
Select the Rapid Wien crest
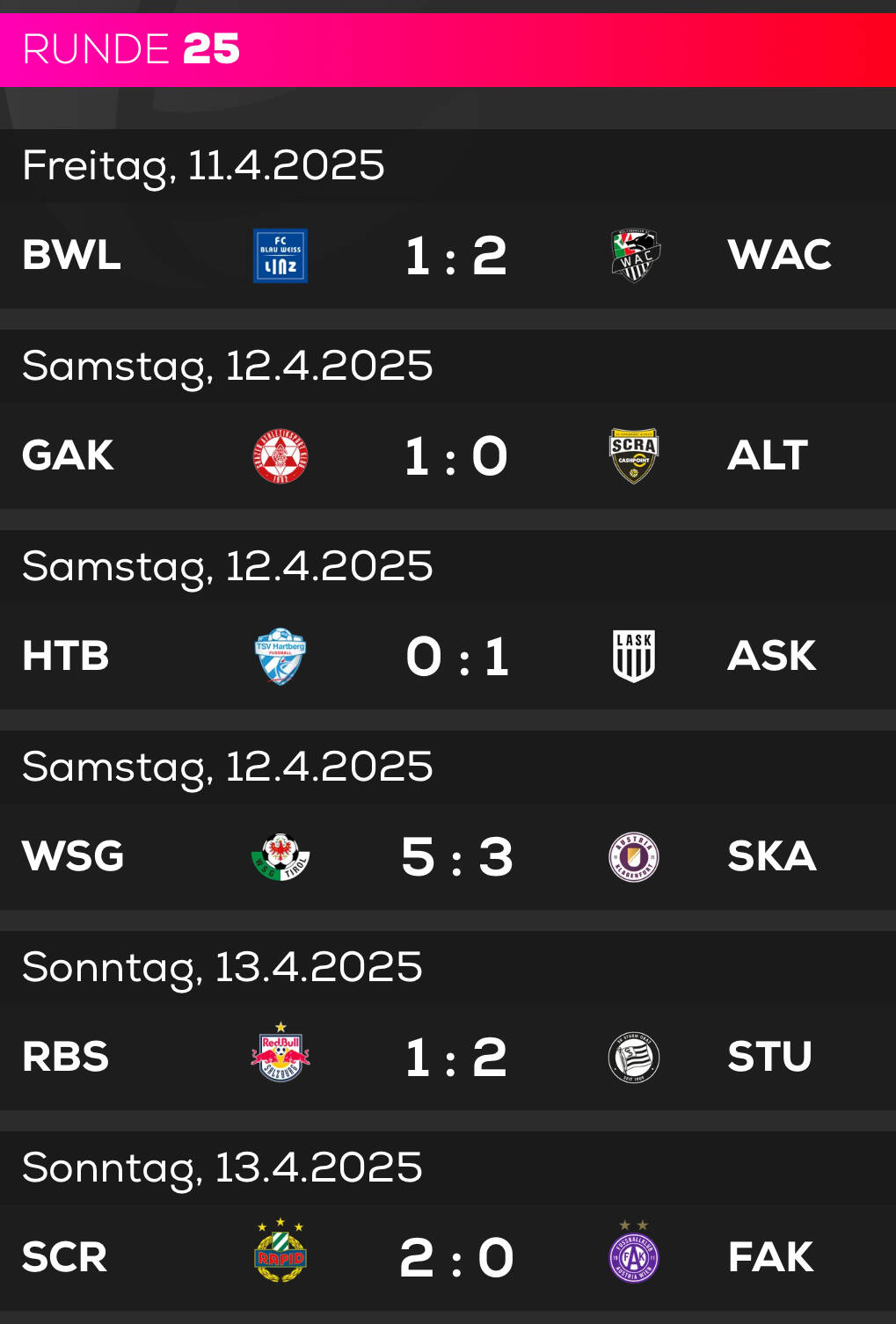coord(280,1251)
